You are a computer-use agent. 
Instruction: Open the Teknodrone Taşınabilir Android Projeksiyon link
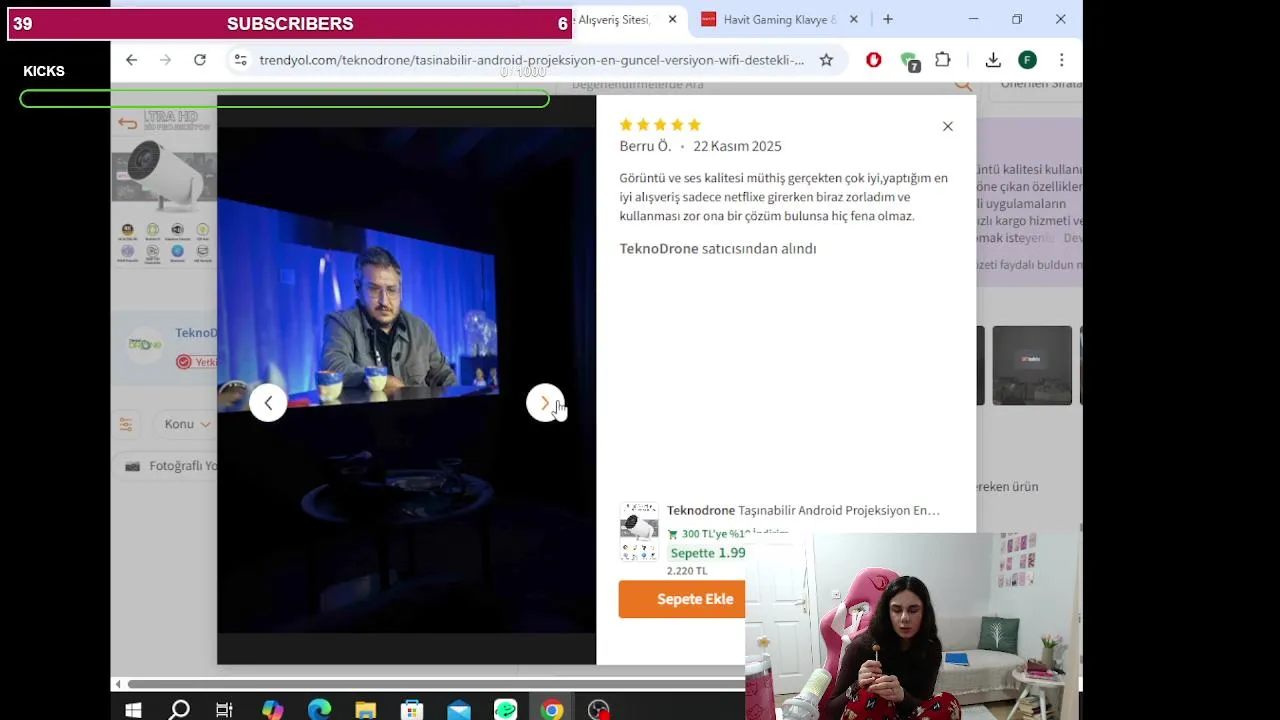(803, 510)
